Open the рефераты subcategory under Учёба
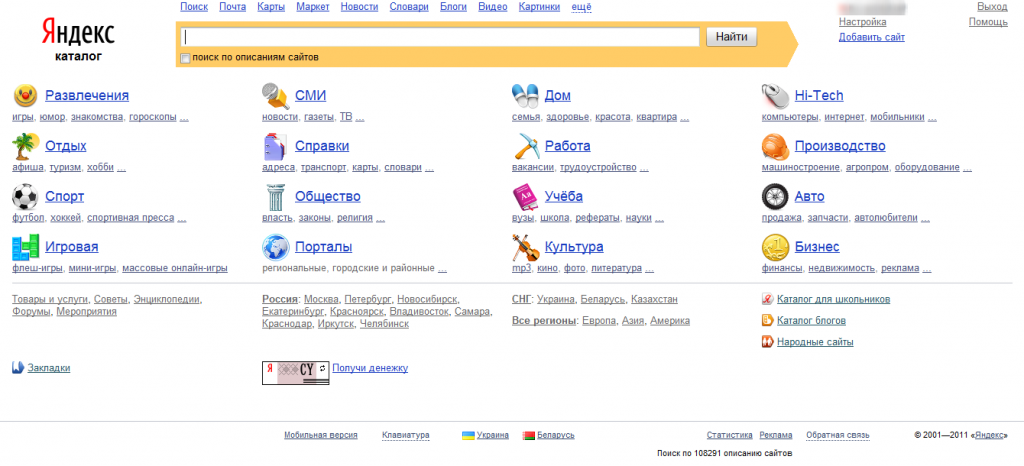Screen dimensions: 1024x466 (x=598, y=218)
